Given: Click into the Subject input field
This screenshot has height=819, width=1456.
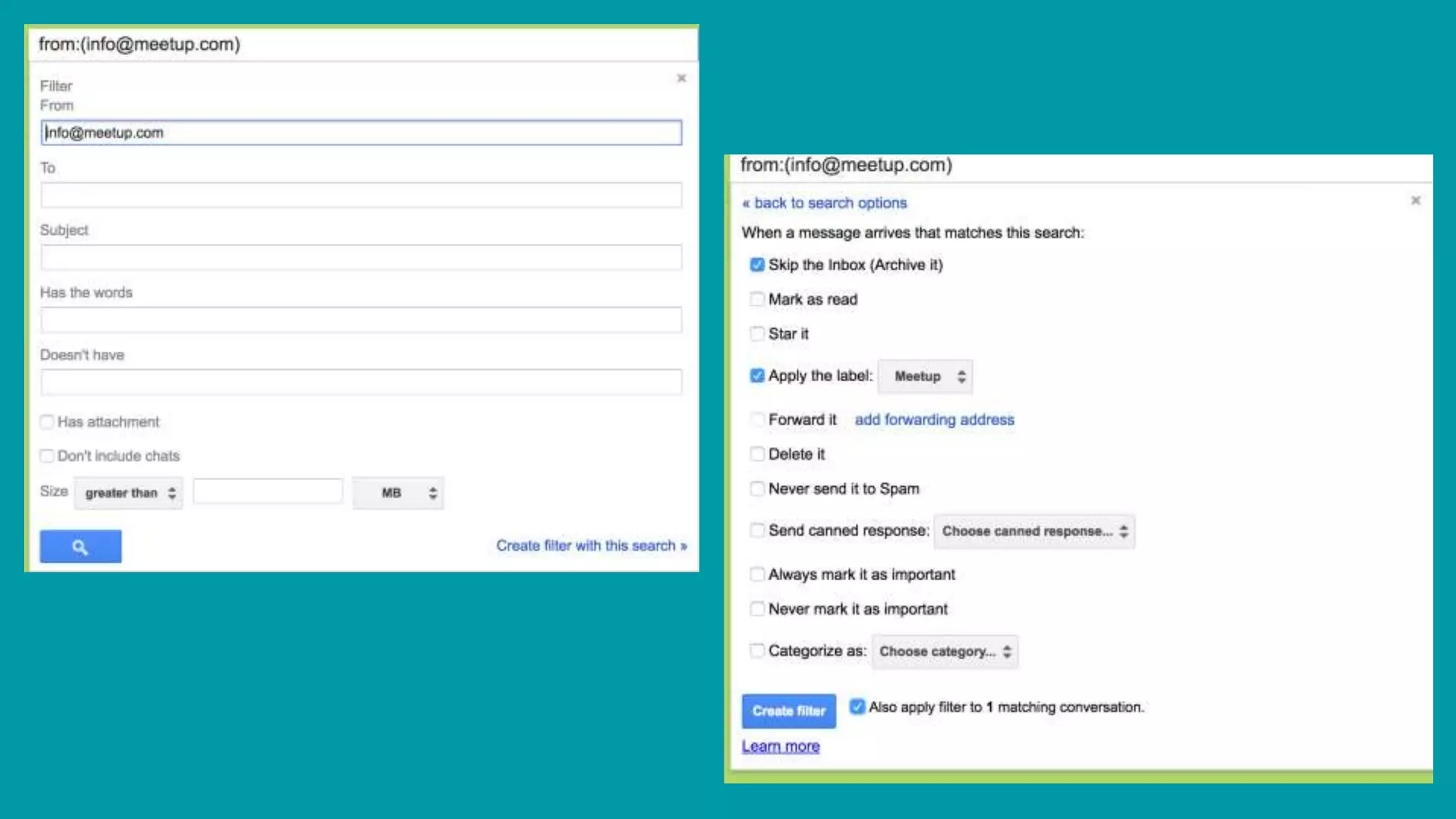Looking at the screenshot, I should [361, 257].
